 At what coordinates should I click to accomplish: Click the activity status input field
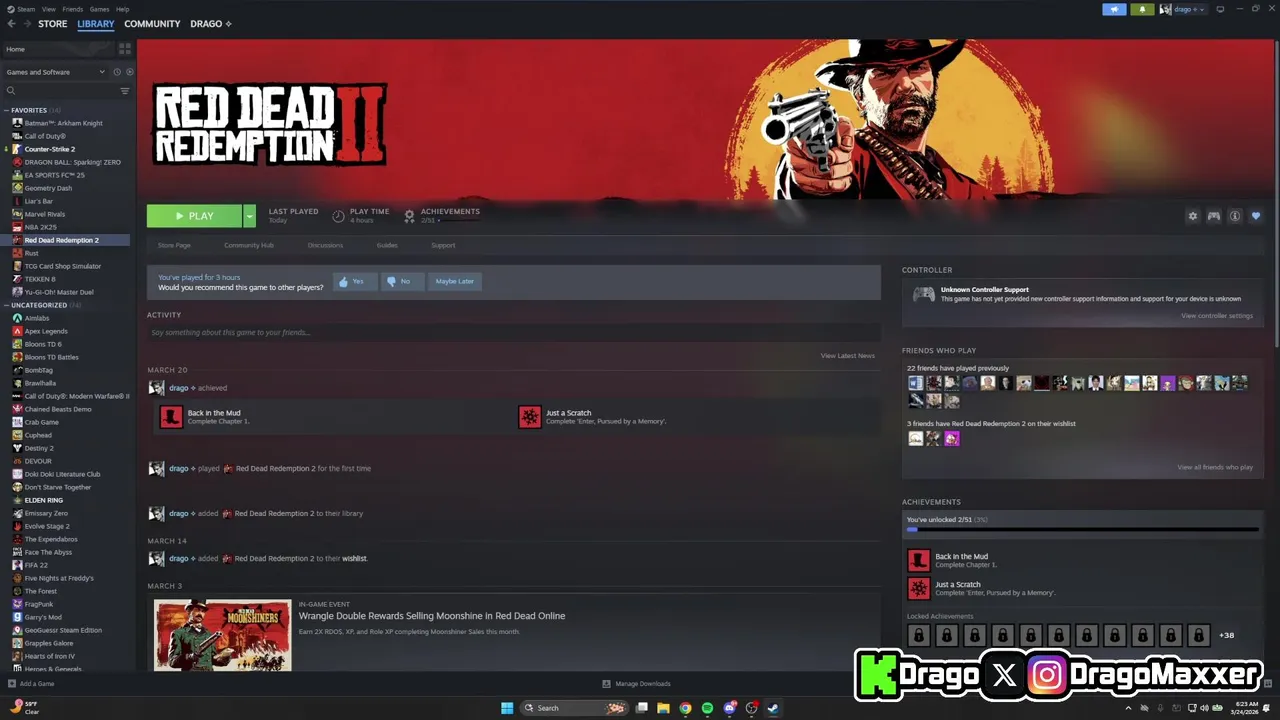tap(513, 332)
